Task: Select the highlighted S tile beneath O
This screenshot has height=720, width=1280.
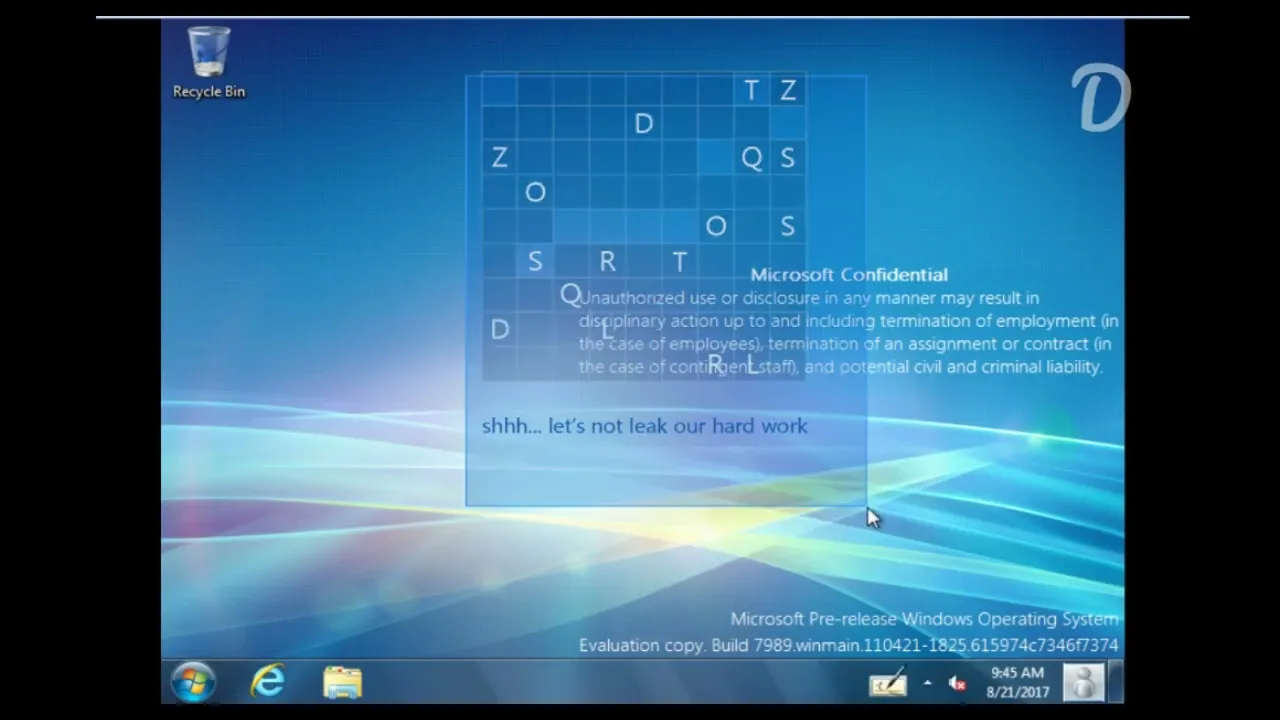Action: pyautogui.click(x=535, y=261)
